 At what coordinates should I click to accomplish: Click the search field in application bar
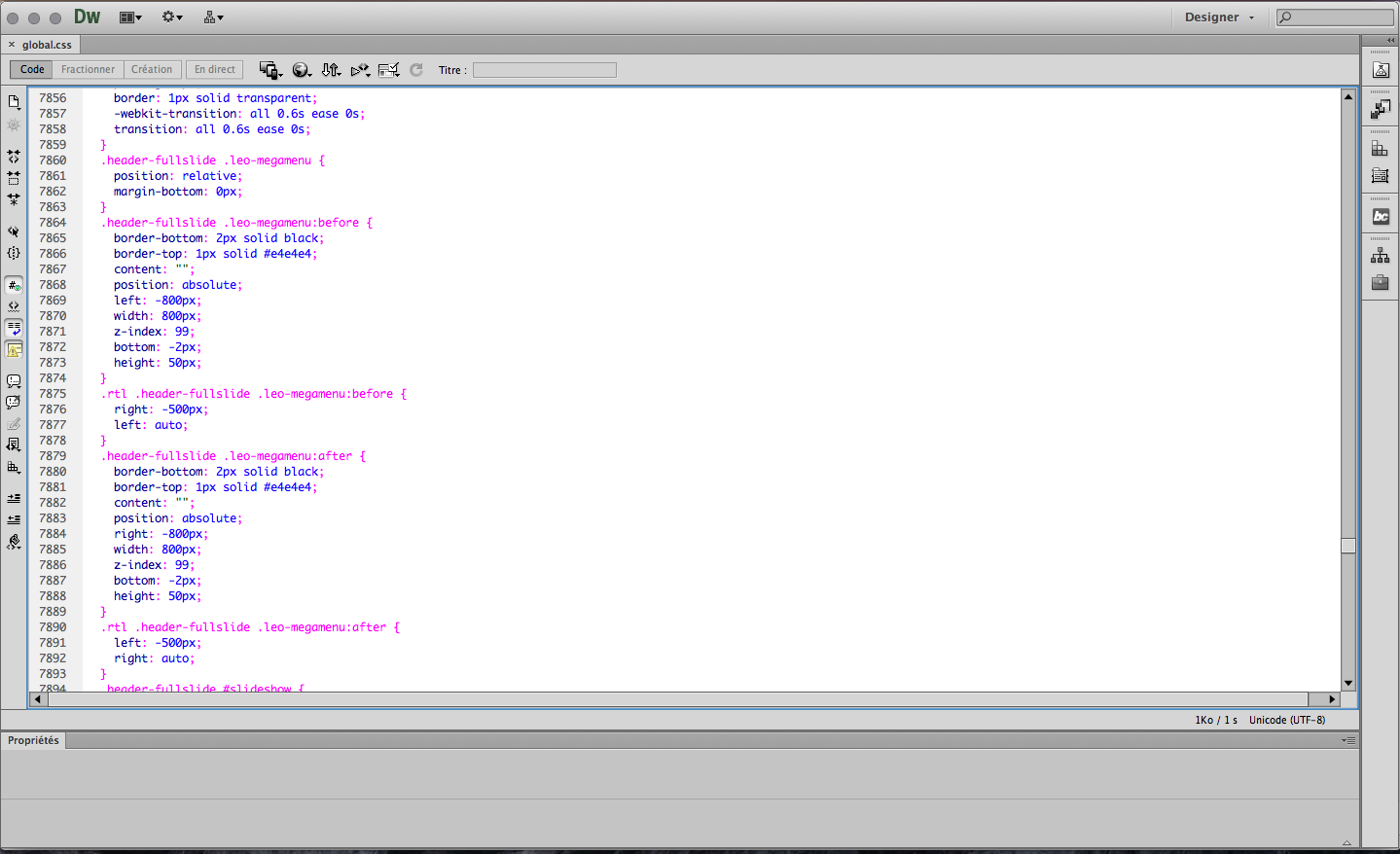click(1335, 18)
